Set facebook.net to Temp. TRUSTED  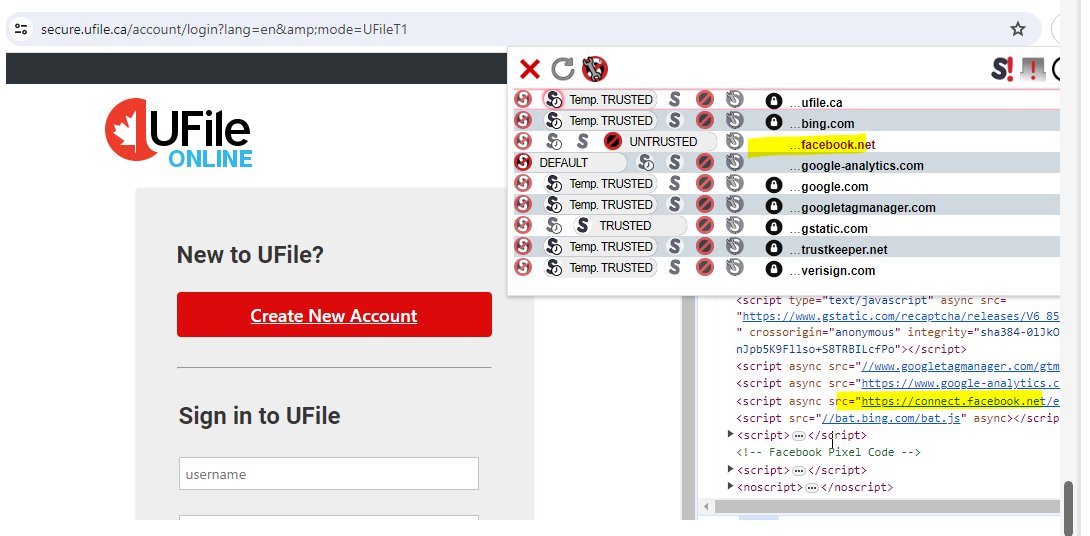click(553, 142)
